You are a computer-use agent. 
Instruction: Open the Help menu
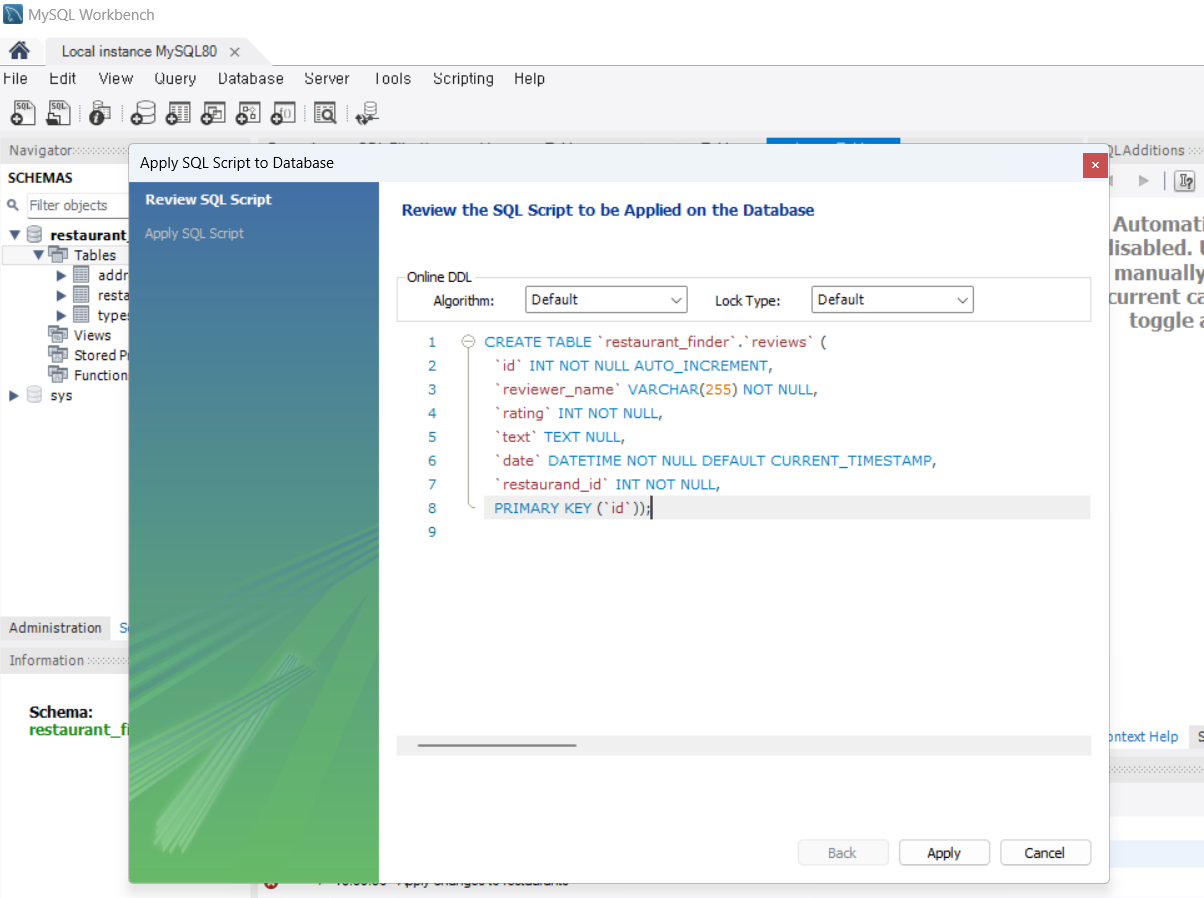529,78
